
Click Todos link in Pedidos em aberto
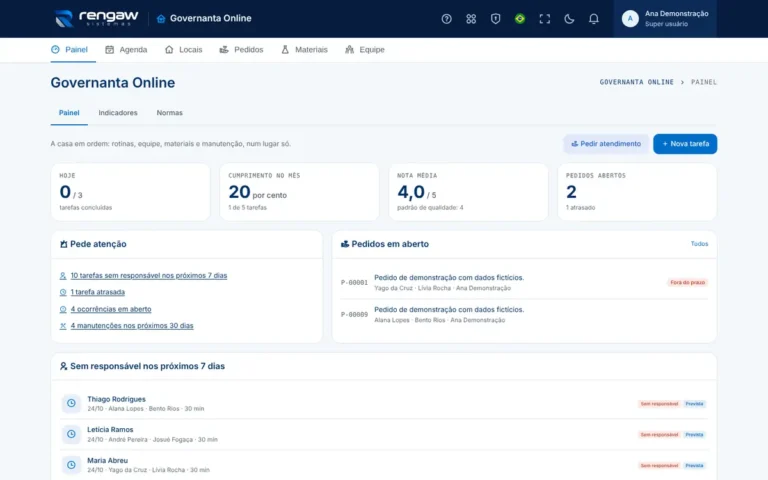pos(699,243)
